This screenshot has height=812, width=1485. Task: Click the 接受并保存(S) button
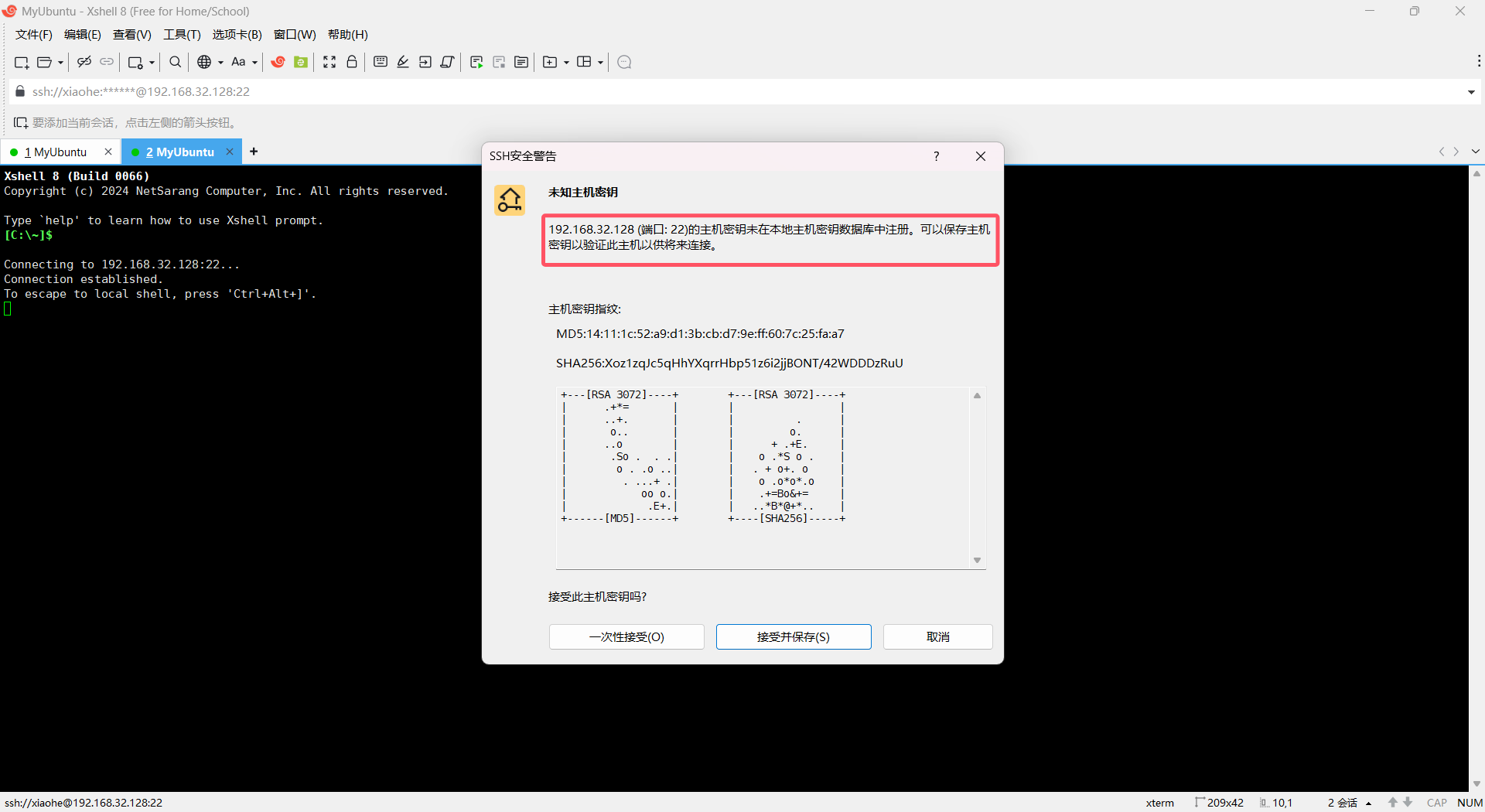point(794,636)
